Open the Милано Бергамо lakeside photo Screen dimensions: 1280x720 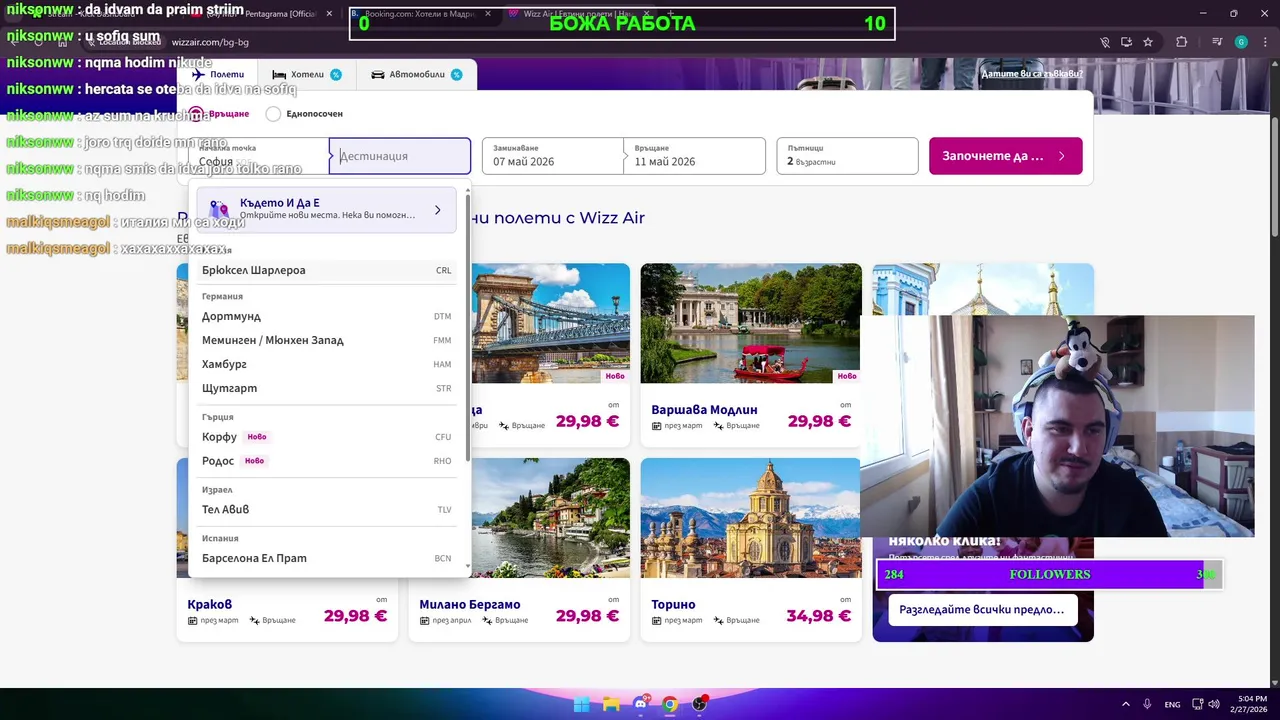(x=550, y=518)
